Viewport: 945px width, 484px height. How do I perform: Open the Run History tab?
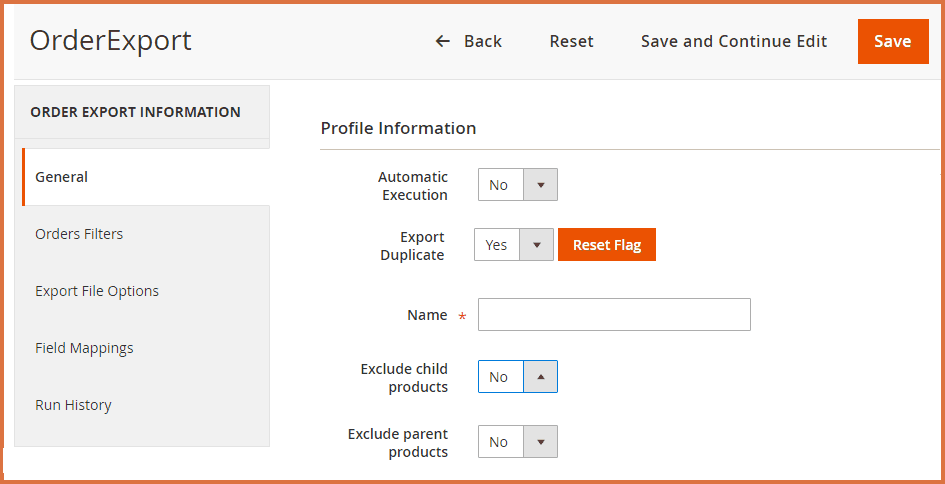(x=73, y=405)
